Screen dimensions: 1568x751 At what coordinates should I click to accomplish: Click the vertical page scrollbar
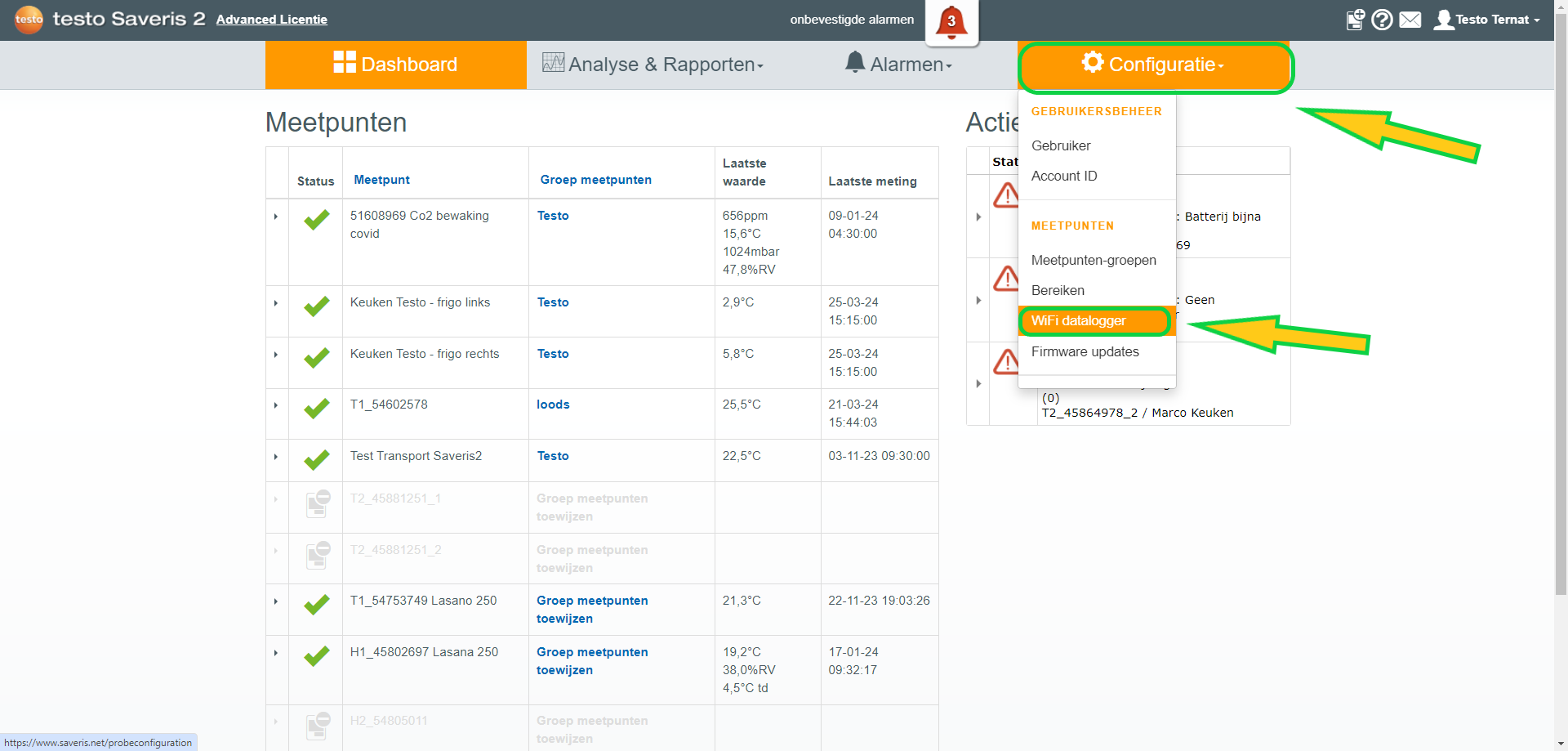tap(1561, 302)
